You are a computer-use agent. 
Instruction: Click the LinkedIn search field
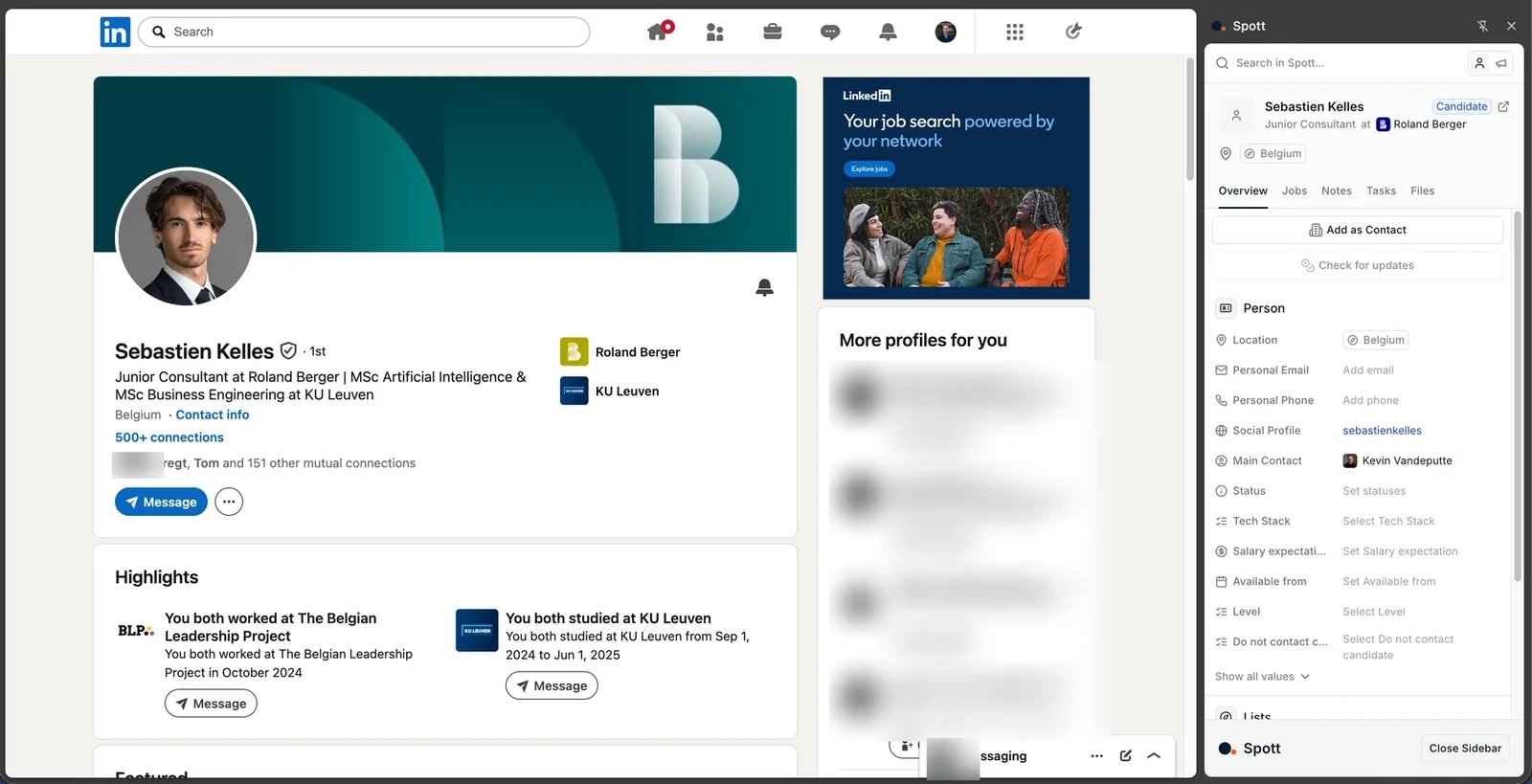pyautogui.click(x=364, y=32)
